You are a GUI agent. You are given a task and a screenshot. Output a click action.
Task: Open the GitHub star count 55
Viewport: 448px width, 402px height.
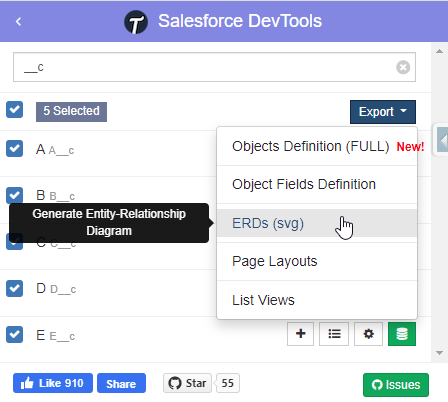coord(228,383)
